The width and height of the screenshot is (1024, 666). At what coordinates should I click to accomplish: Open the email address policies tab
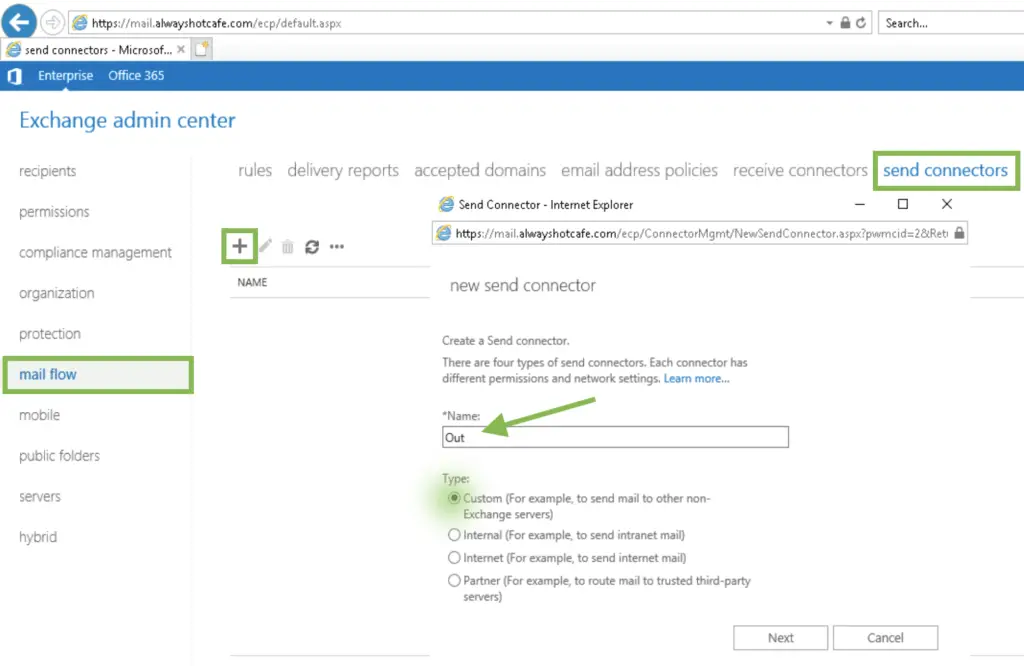click(639, 170)
